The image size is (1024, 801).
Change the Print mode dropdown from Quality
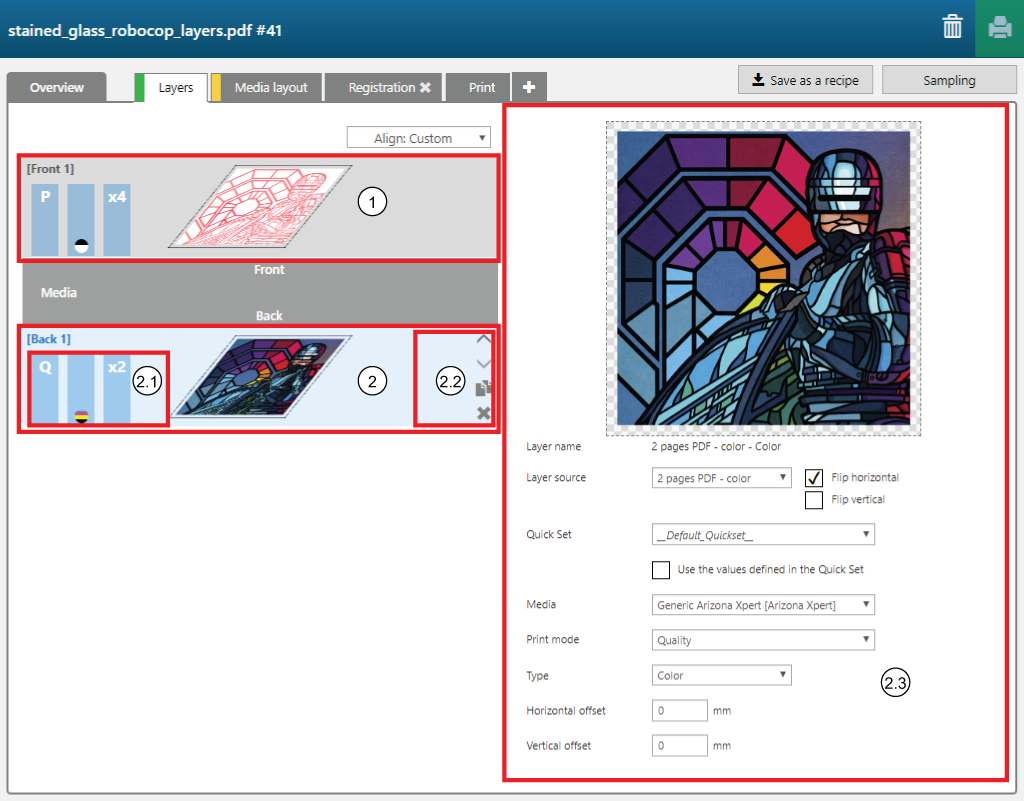pyautogui.click(x=763, y=640)
